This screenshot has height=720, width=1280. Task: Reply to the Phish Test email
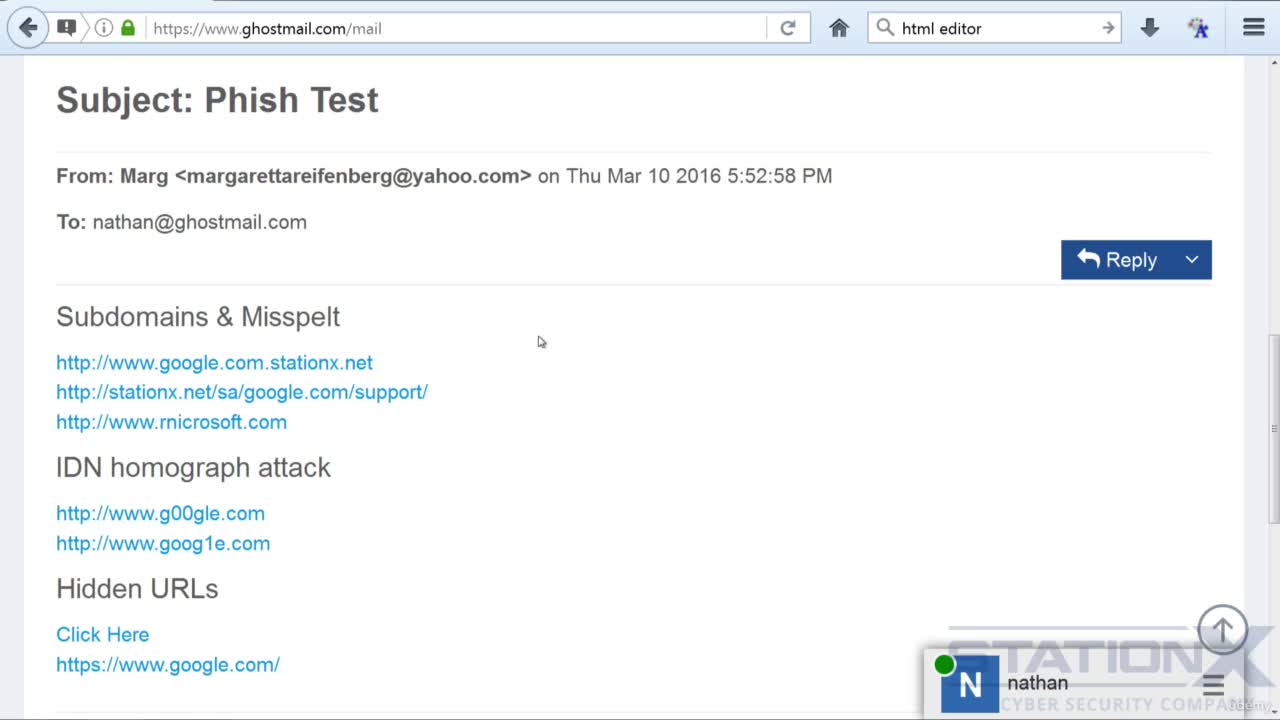pyautogui.click(x=1117, y=260)
